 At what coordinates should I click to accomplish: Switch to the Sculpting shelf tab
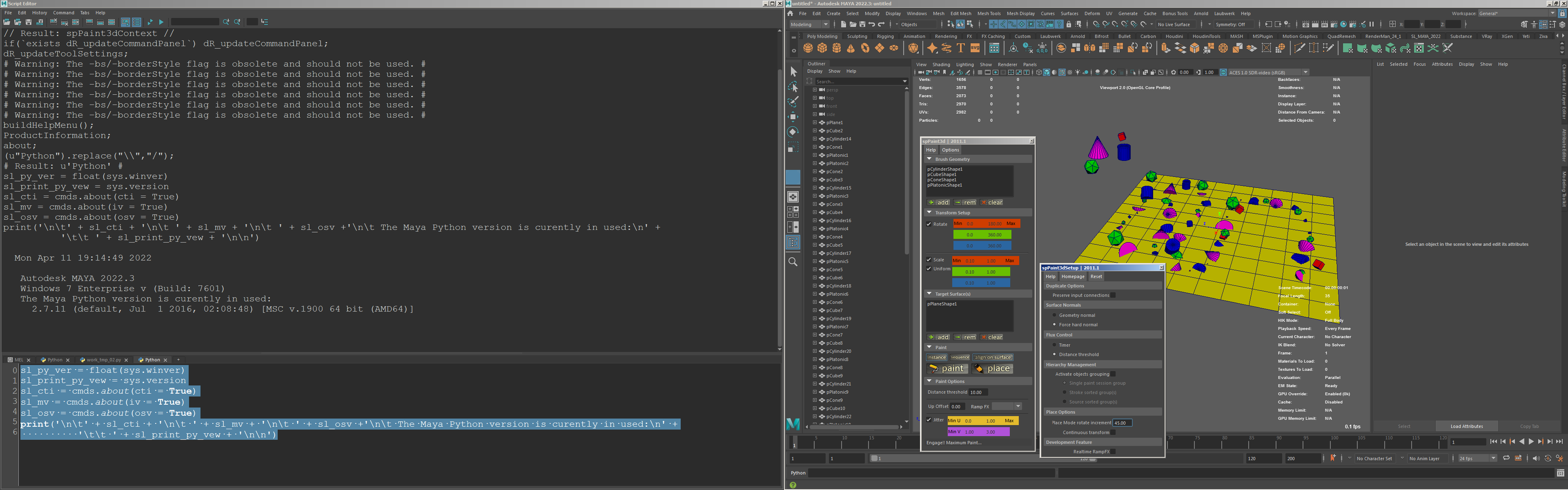pos(857,36)
